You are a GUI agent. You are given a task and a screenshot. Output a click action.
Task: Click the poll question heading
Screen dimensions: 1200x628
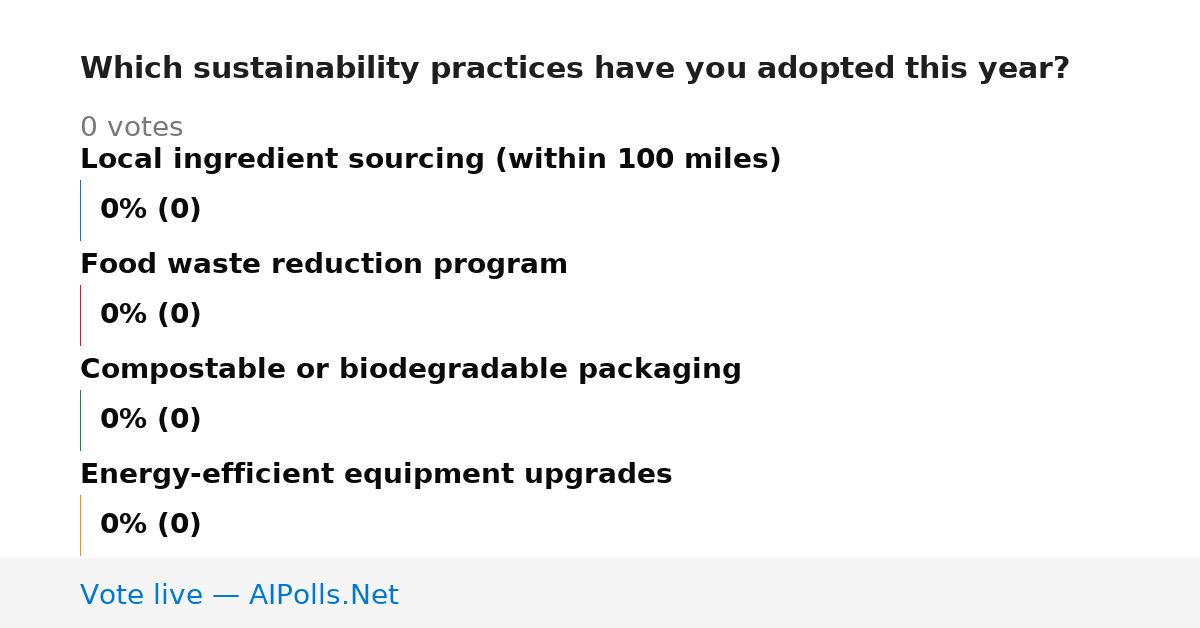click(x=575, y=68)
